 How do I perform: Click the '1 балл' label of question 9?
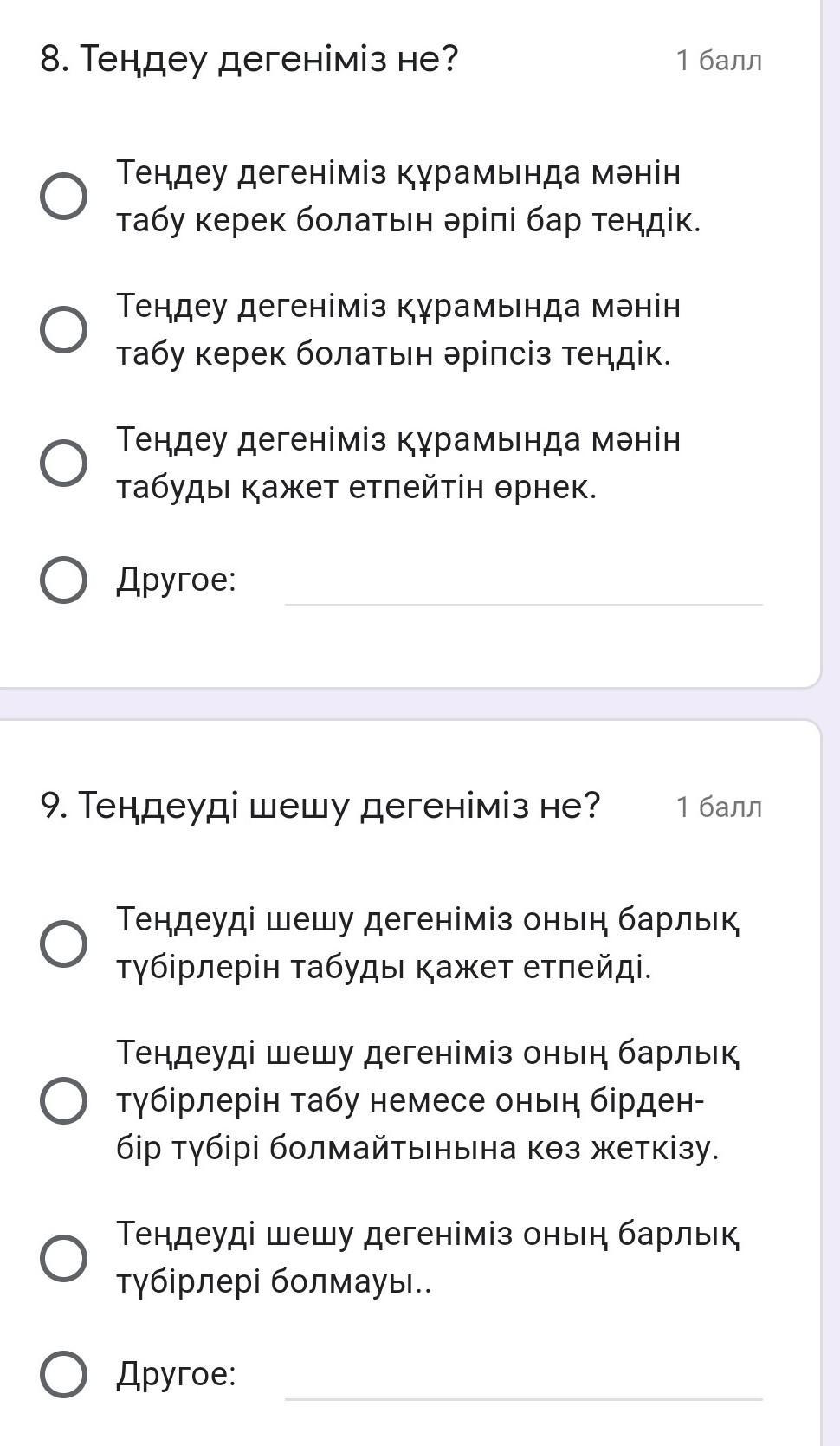(x=719, y=807)
